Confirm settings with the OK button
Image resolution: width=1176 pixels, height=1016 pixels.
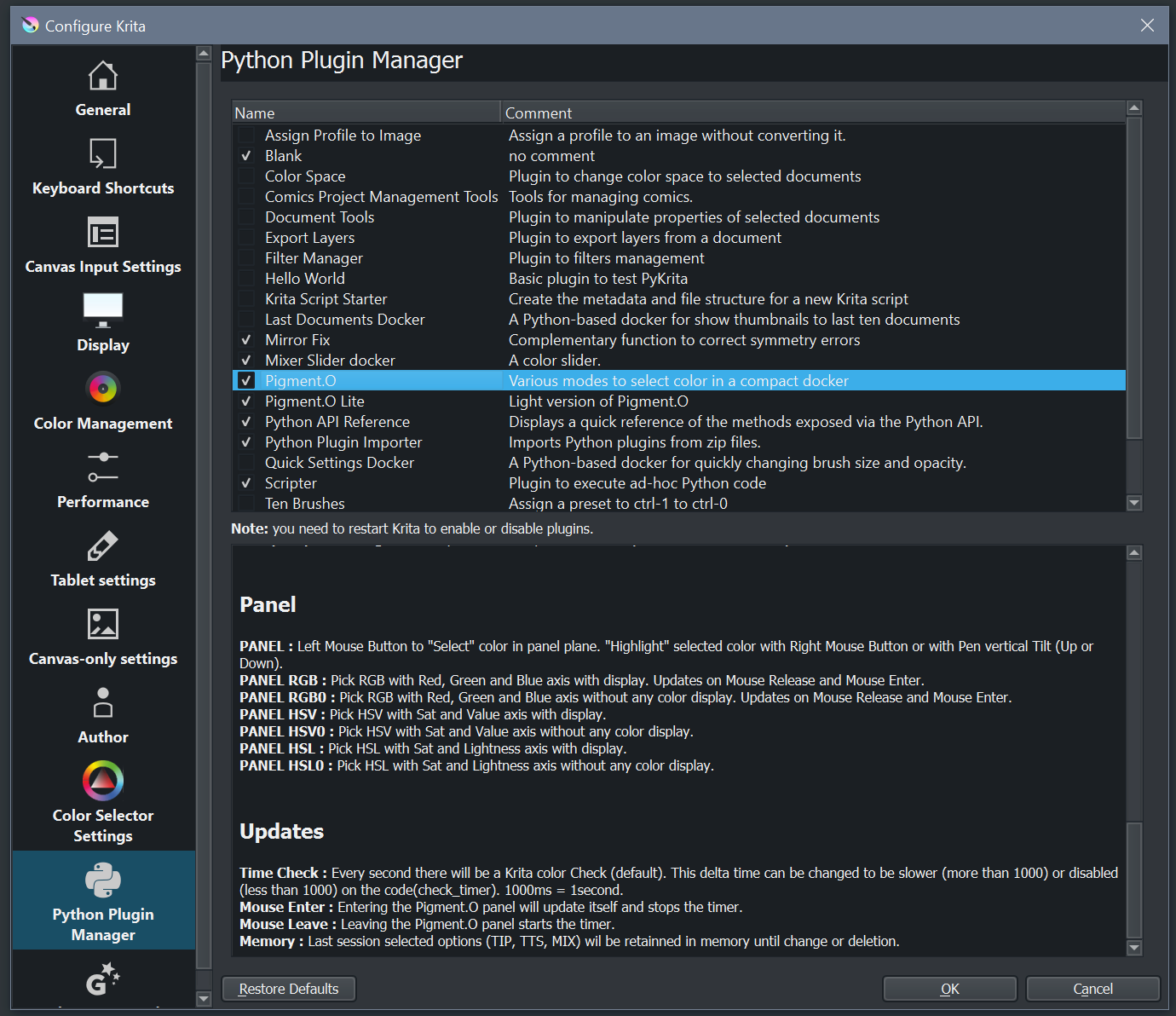pyautogui.click(x=949, y=989)
